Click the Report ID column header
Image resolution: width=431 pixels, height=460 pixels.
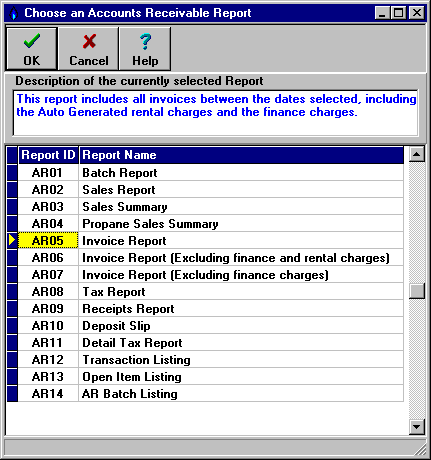48,155
